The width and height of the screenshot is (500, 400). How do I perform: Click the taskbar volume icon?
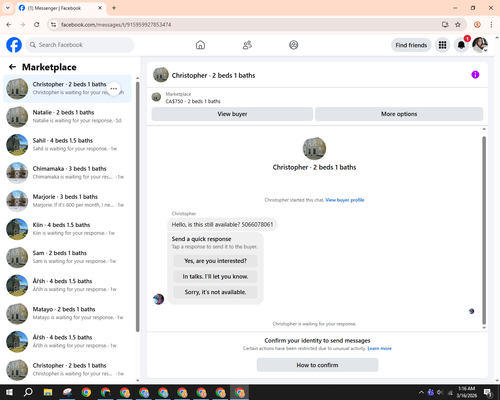coord(440,392)
